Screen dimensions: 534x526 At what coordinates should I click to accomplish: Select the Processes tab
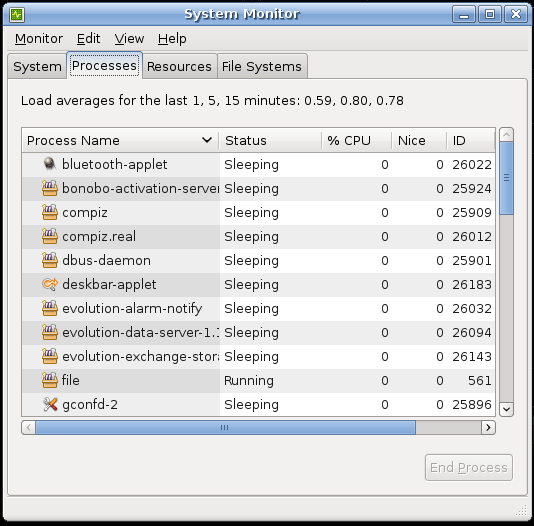point(104,65)
